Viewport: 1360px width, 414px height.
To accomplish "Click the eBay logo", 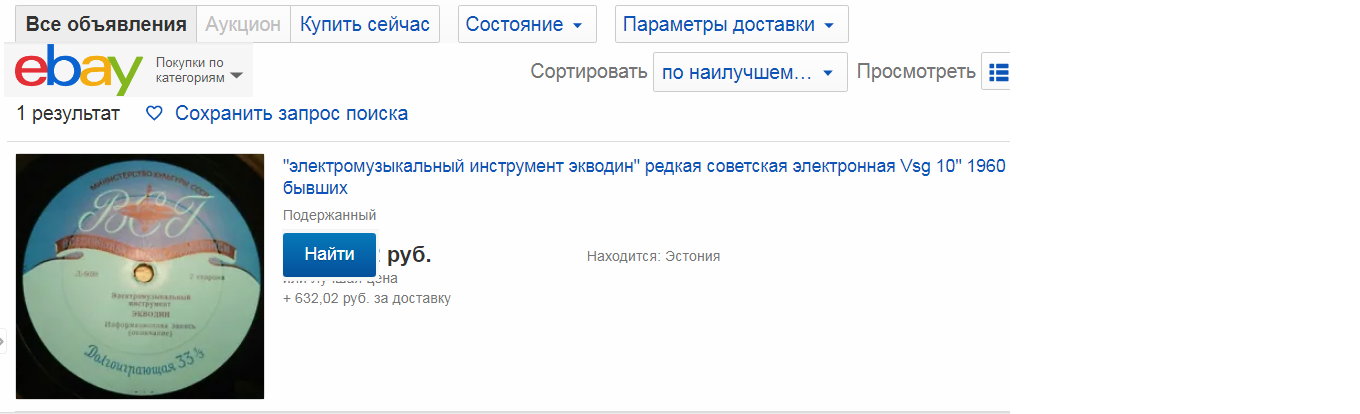I will point(80,70).
